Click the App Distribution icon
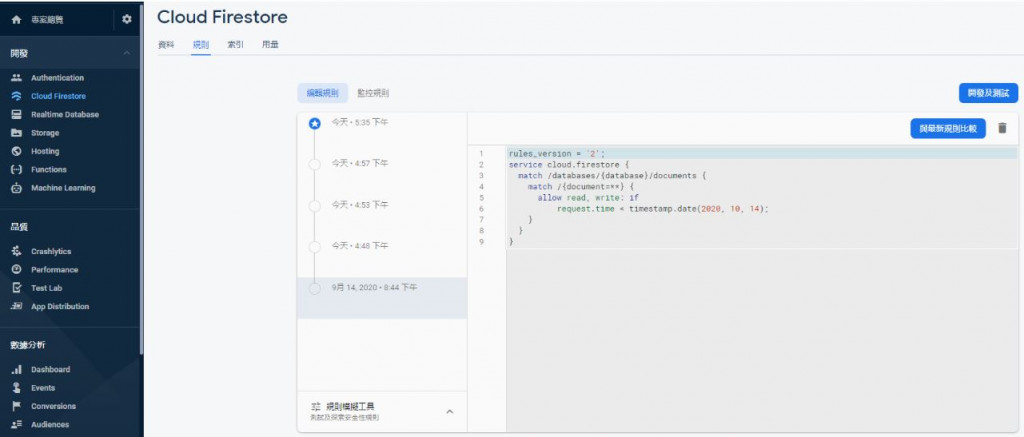Image resolution: width=1024 pixels, height=437 pixels. pyautogui.click(x=17, y=306)
